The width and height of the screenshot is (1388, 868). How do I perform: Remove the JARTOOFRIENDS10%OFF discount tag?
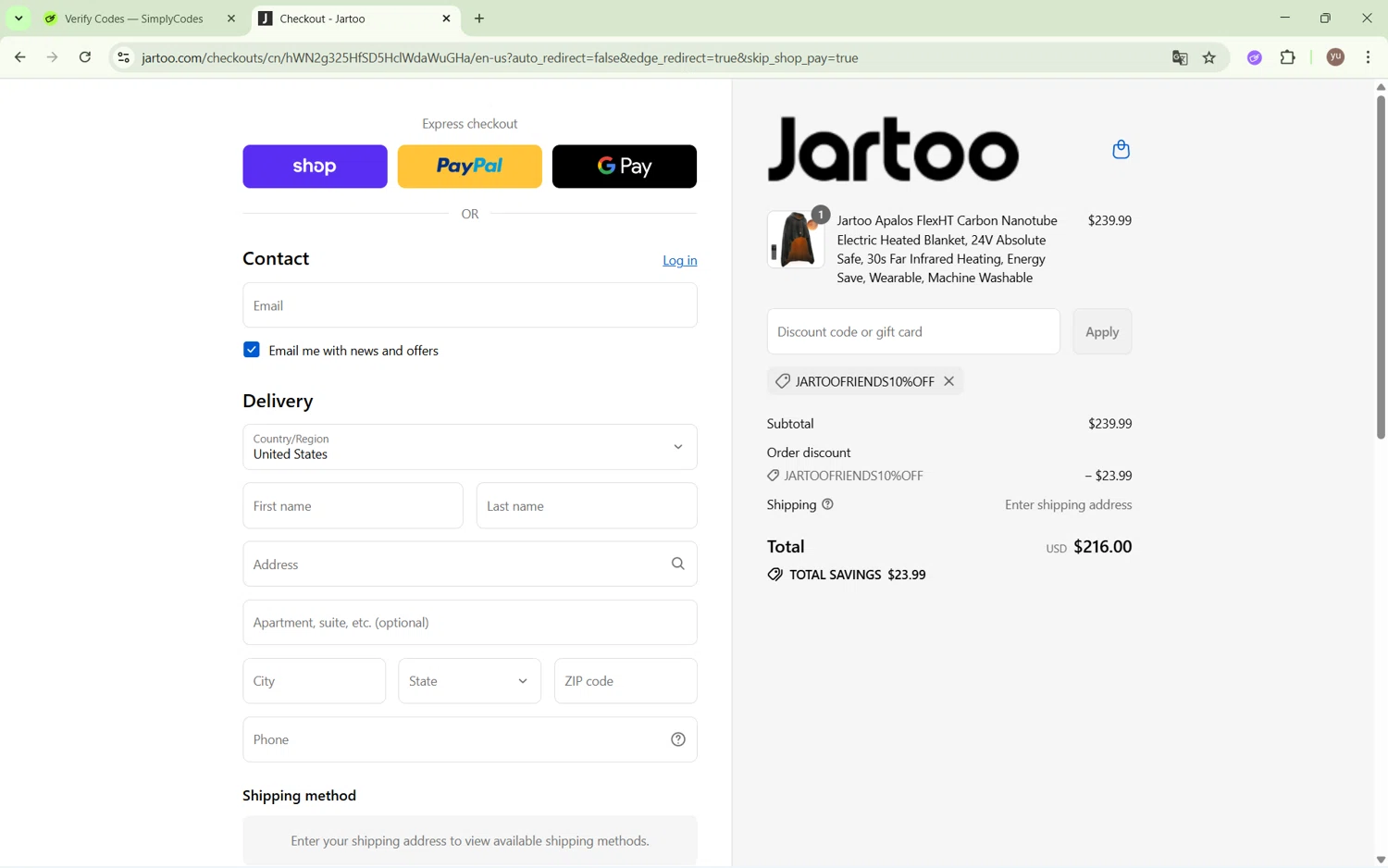click(948, 381)
